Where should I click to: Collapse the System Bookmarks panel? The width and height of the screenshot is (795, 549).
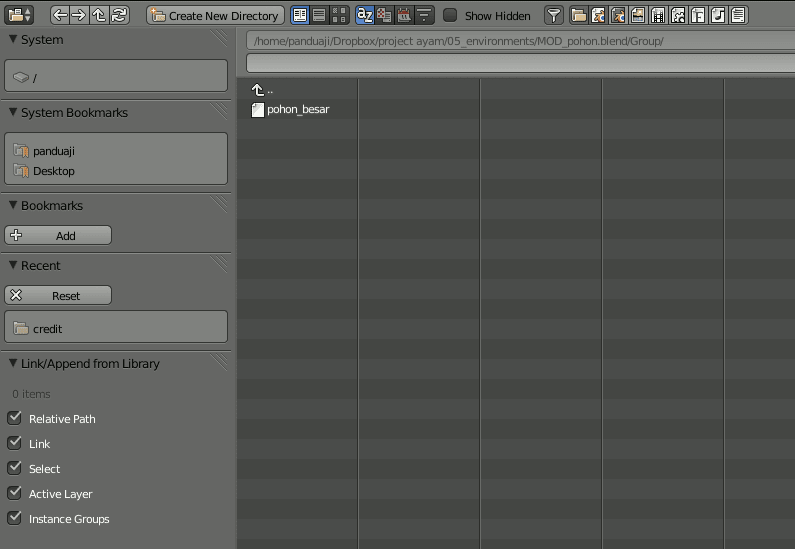14,112
